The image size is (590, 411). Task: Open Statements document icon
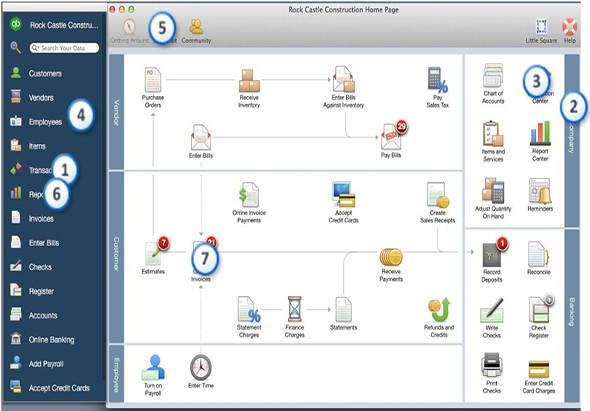tap(344, 309)
